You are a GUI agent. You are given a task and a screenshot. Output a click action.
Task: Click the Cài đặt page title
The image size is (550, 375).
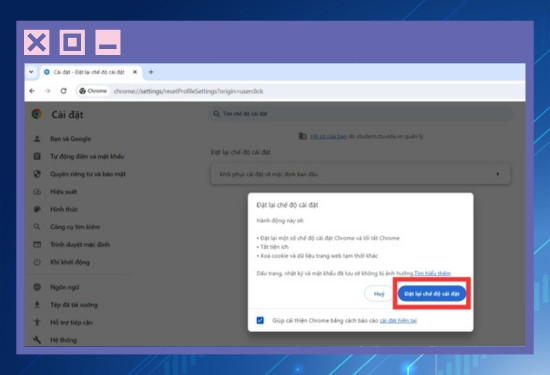67,114
